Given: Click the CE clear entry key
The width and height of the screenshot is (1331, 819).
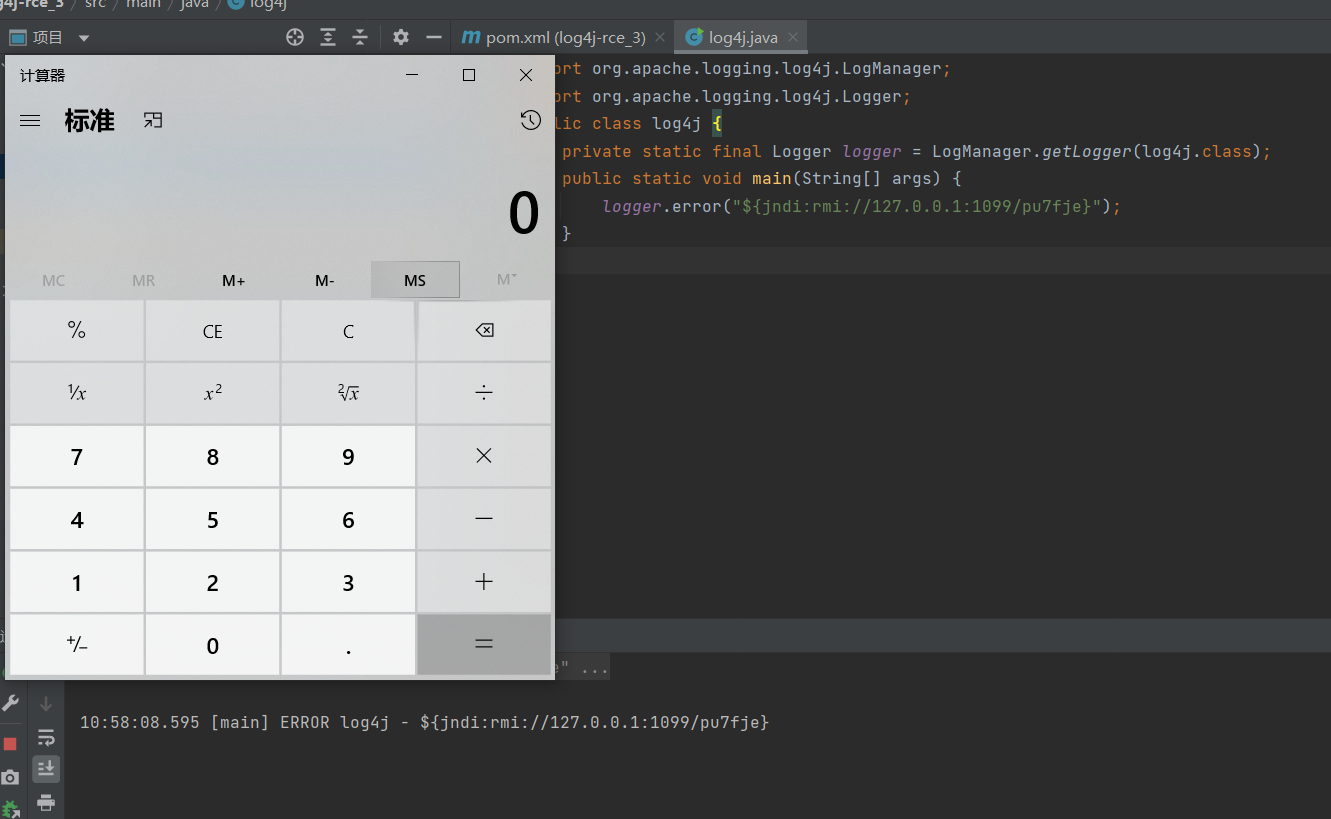Looking at the screenshot, I should pos(212,331).
